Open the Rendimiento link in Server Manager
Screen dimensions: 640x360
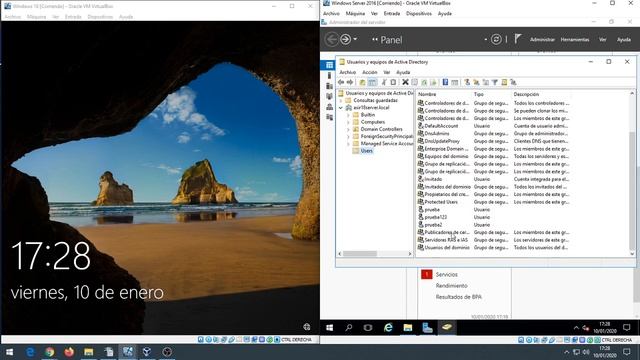click(451, 286)
